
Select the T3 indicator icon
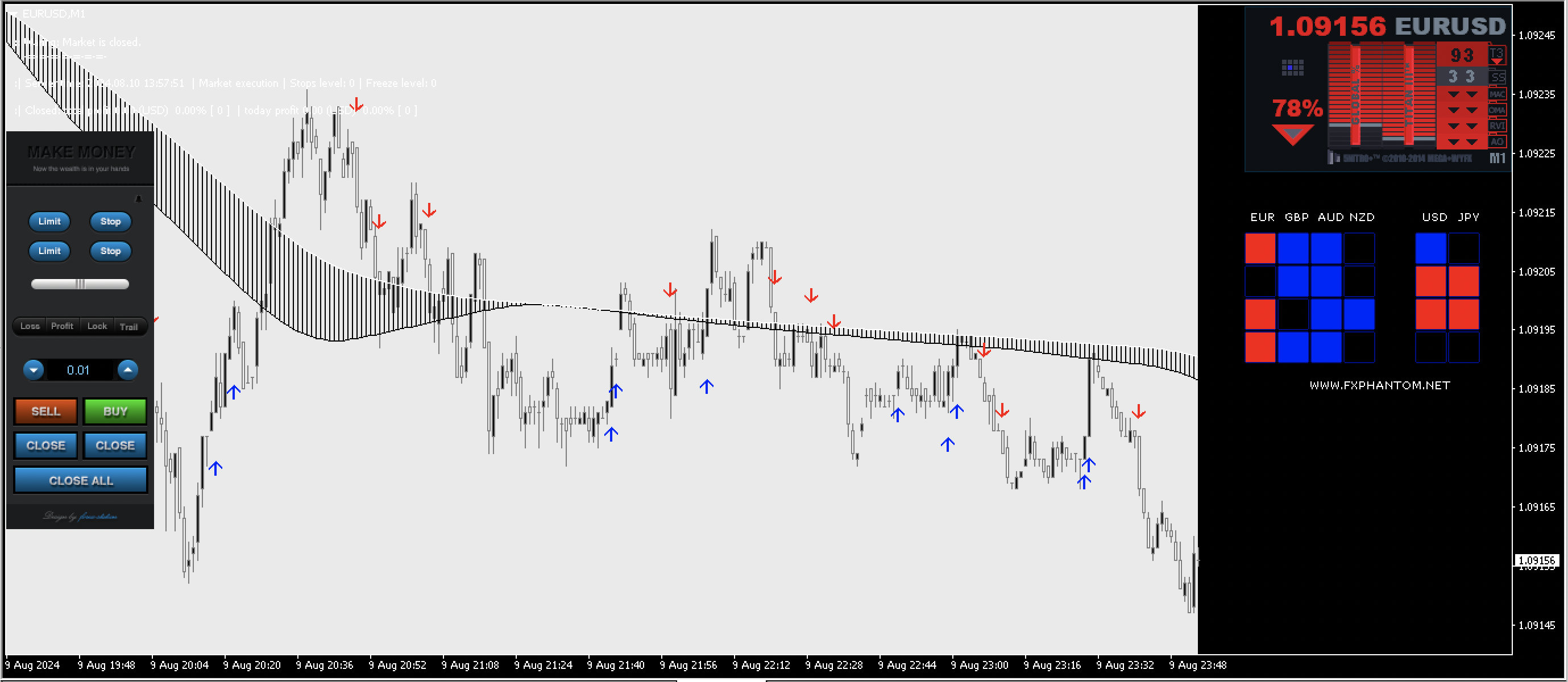[1498, 53]
